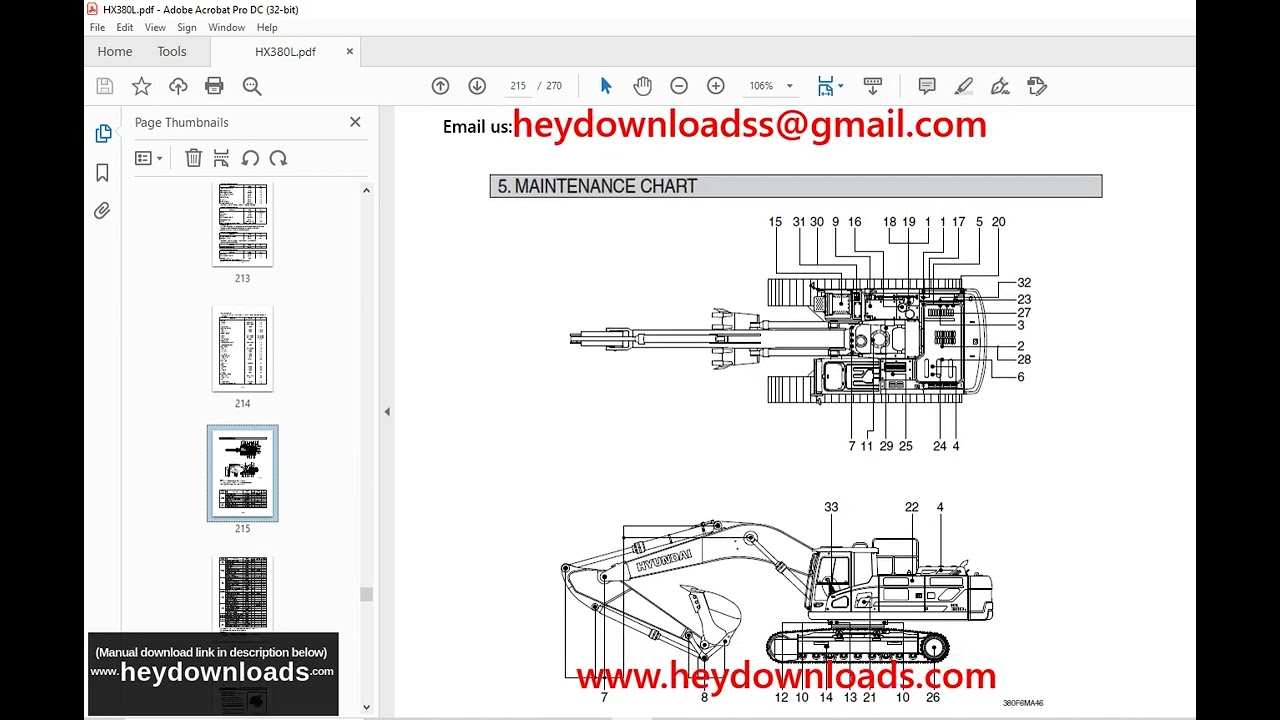Collapse the left pane with the arrow
The image size is (1280, 720).
(x=387, y=411)
